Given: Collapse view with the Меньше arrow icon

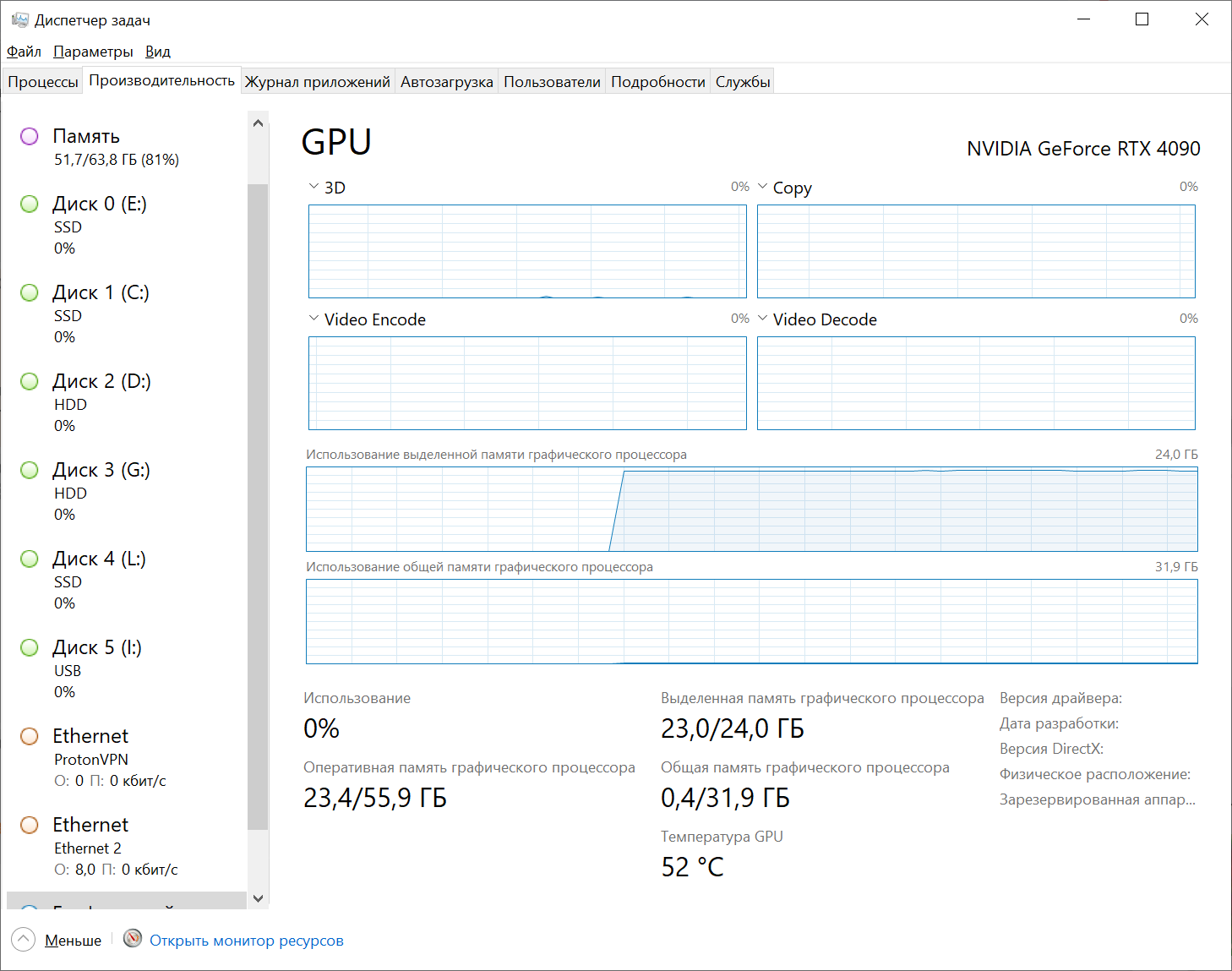Looking at the screenshot, I should 24,940.
